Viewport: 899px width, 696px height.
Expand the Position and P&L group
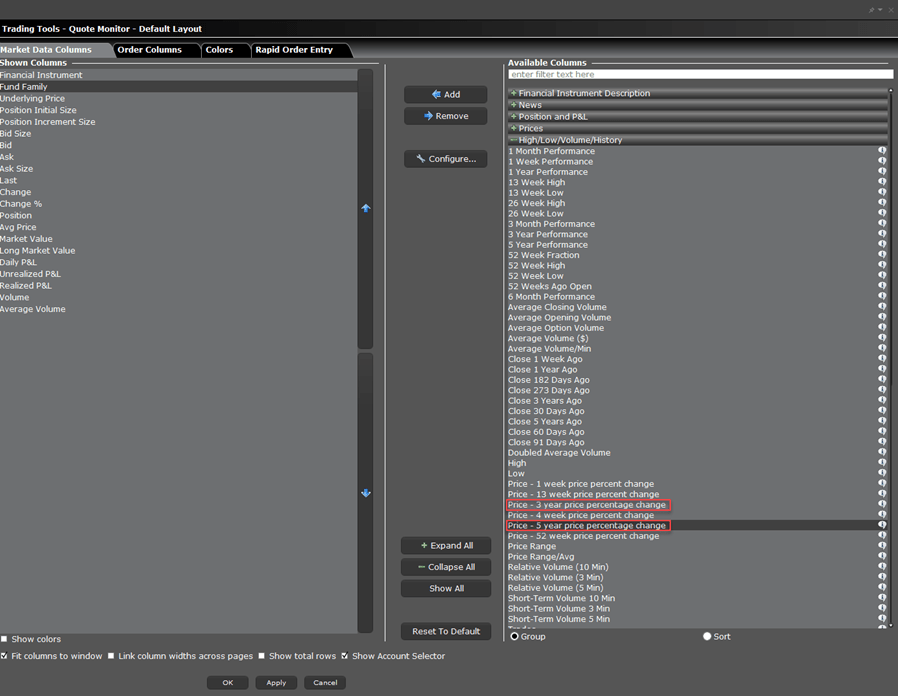pos(513,117)
